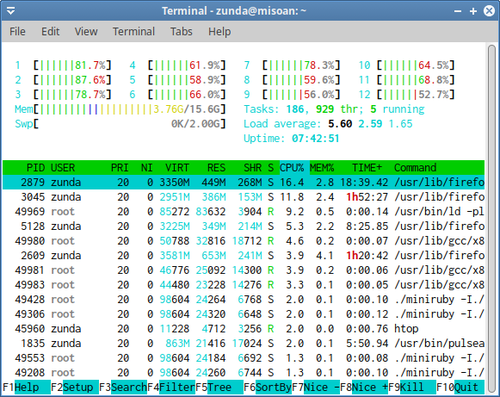This screenshot has width=500, height=397.
Task: Sort by the RES column header
Action: (x=216, y=168)
